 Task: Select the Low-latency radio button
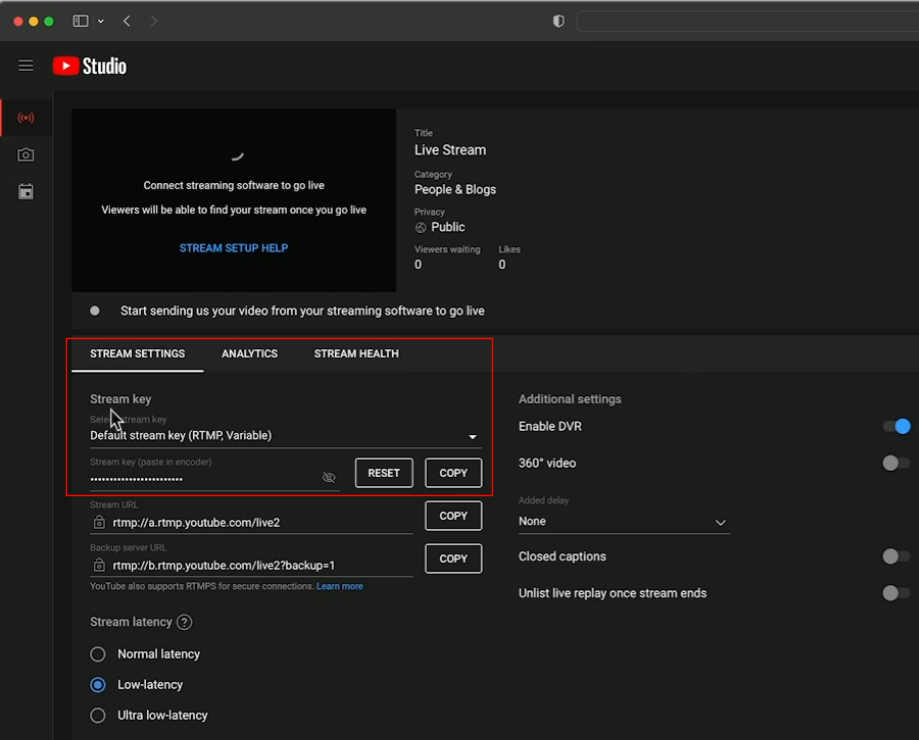(98, 684)
